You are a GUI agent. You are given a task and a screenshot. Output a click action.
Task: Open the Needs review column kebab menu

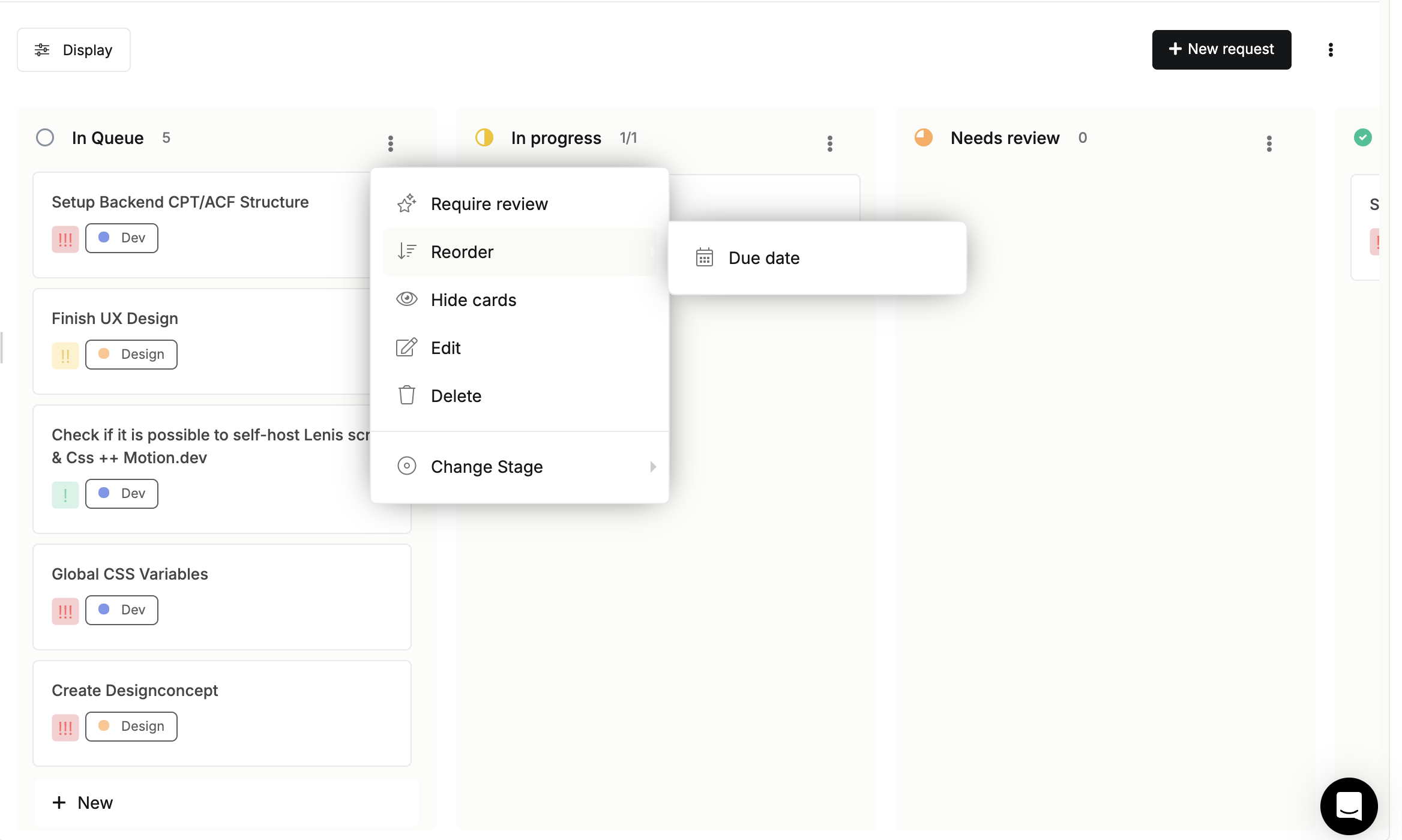(1269, 143)
